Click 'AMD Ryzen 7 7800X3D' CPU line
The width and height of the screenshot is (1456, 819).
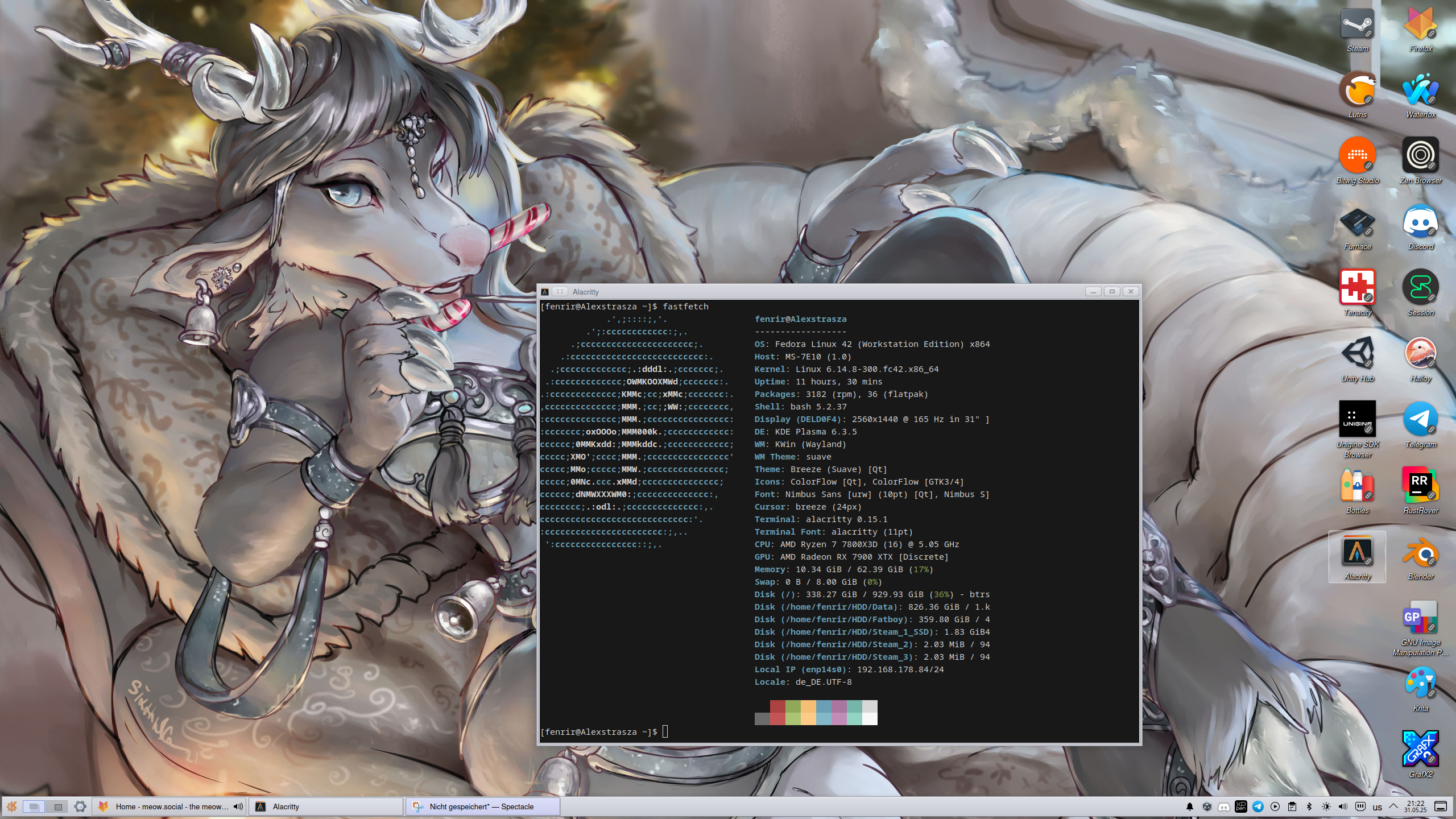tap(857, 544)
